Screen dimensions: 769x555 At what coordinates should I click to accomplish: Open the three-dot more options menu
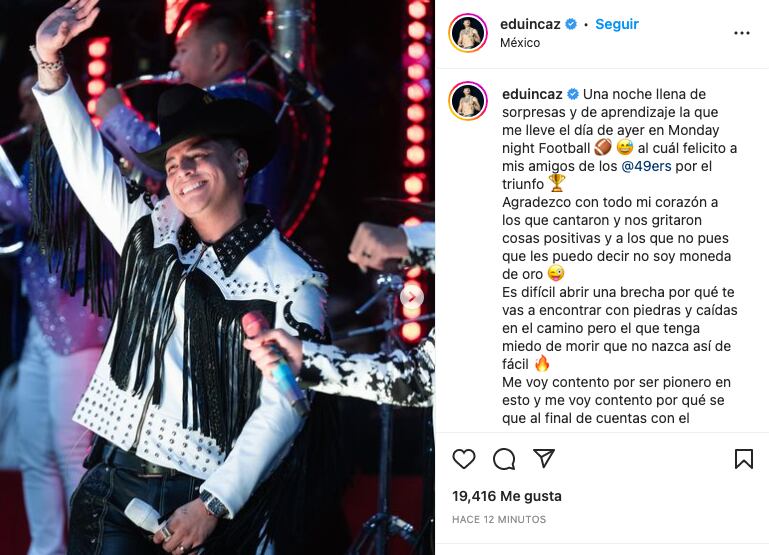tap(742, 33)
